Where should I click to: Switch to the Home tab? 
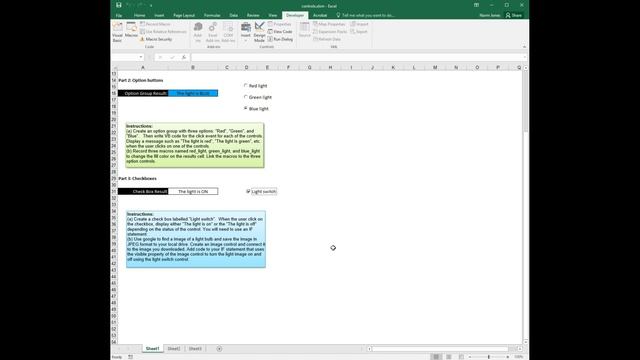click(140, 15)
